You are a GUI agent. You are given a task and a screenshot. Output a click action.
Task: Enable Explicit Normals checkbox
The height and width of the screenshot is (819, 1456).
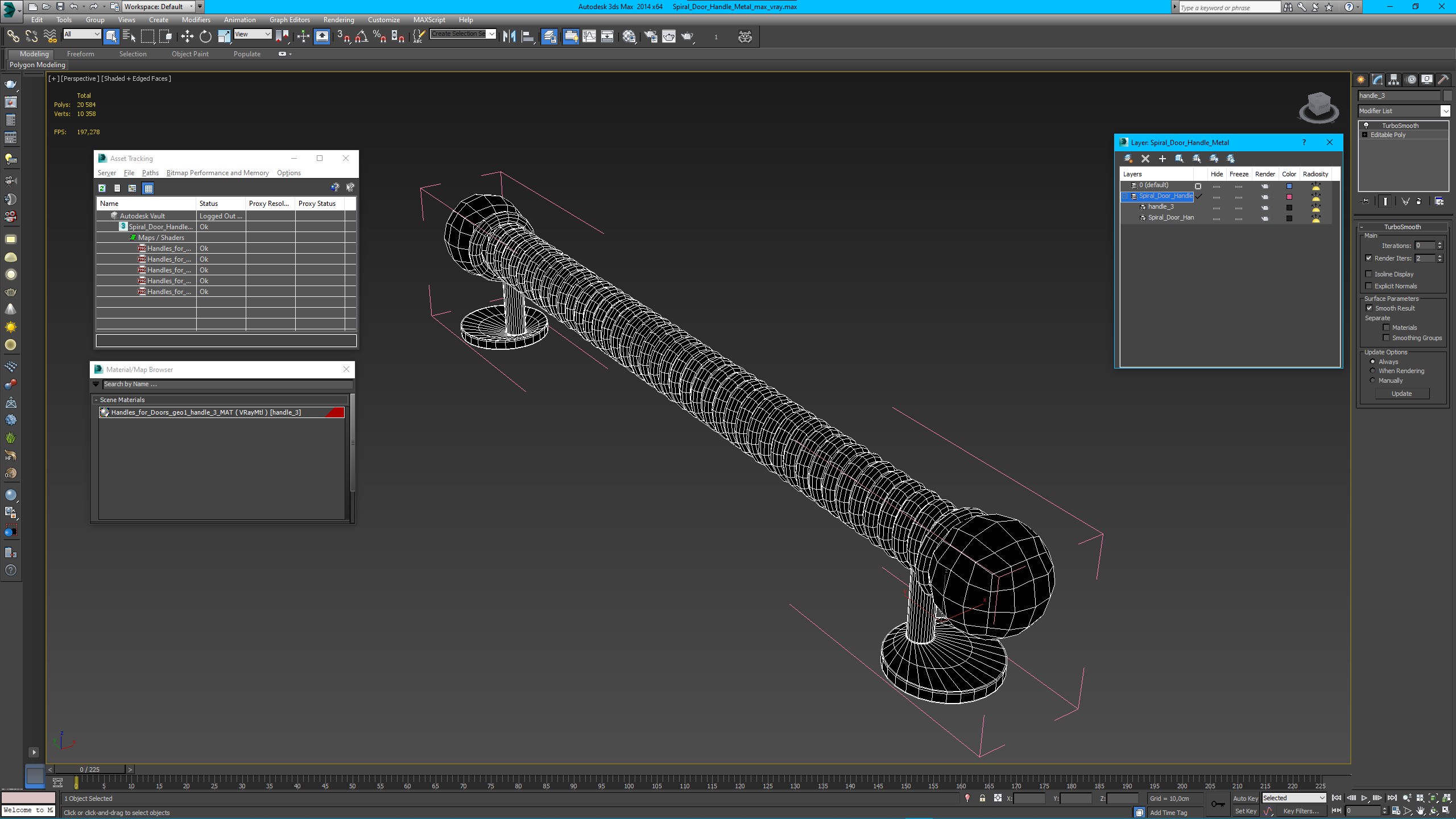(x=1369, y=286)
